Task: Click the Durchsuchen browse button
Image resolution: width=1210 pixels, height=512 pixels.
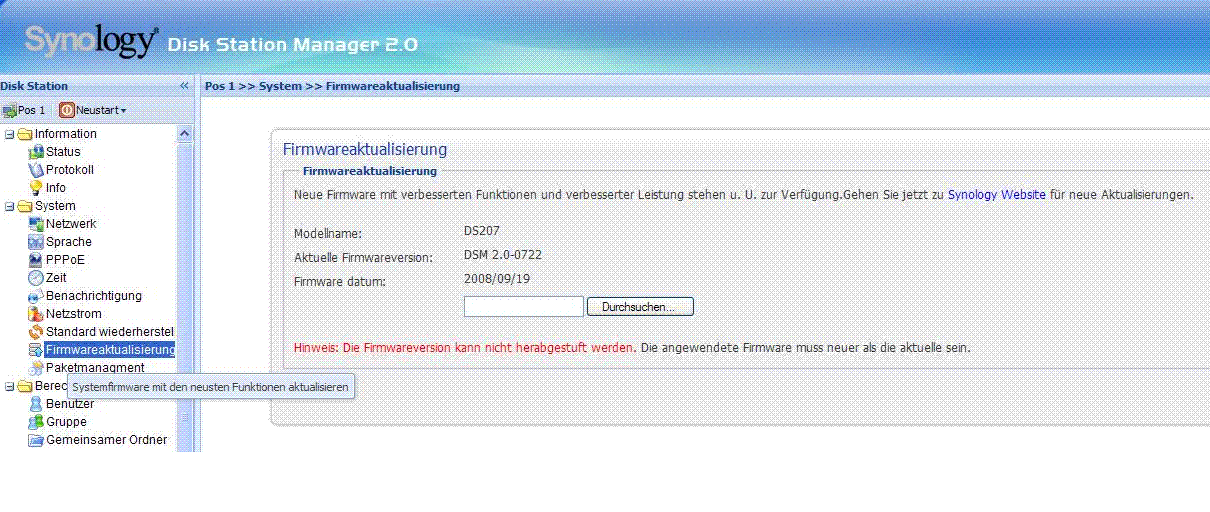Action: click(x=640, y=307)
